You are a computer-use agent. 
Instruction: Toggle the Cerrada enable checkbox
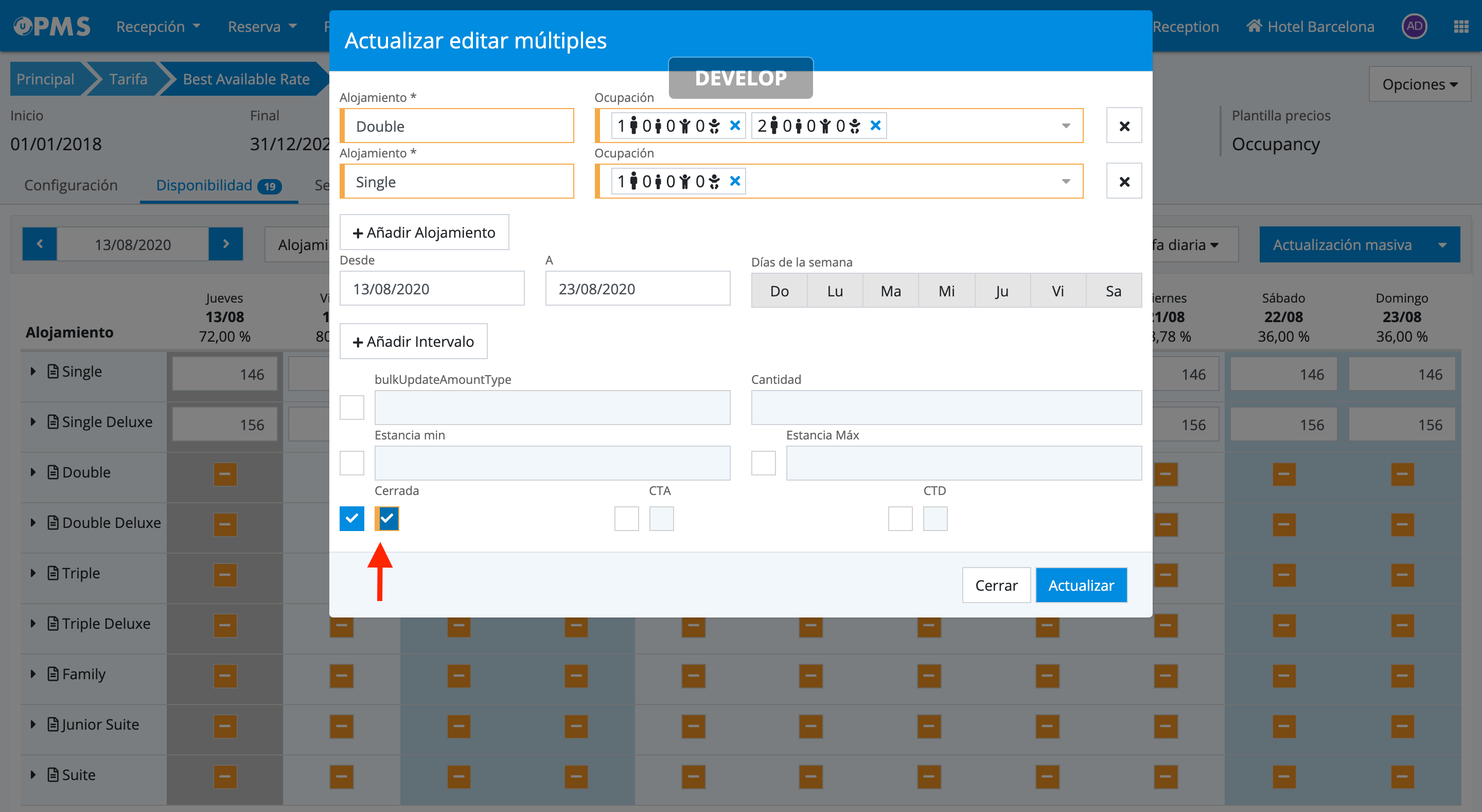coord(351,519)
